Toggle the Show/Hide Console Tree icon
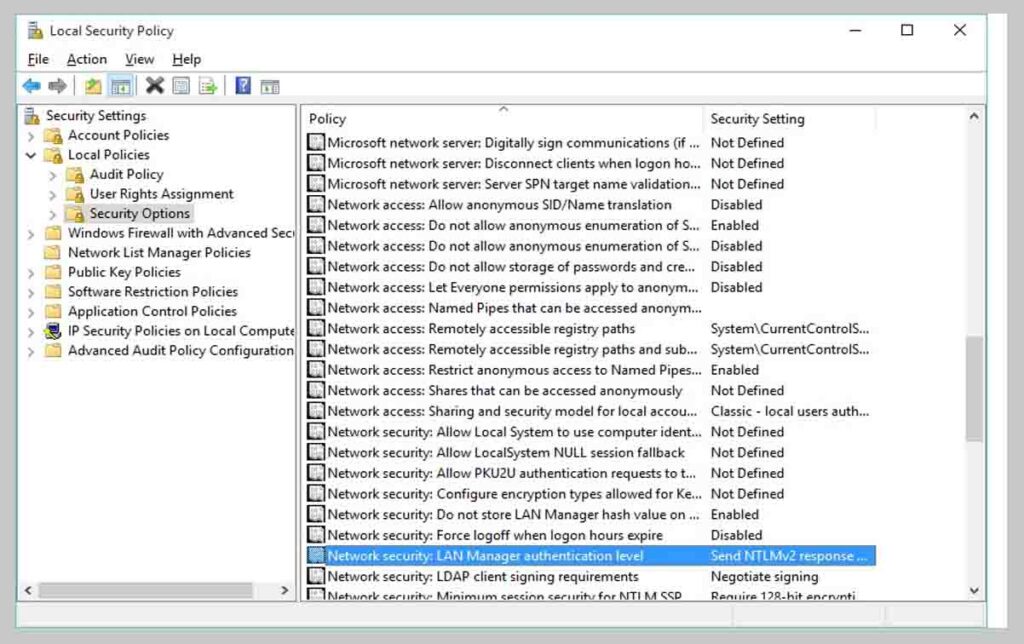This screenshot has width=1024, height=644. (x=122, y=85)
